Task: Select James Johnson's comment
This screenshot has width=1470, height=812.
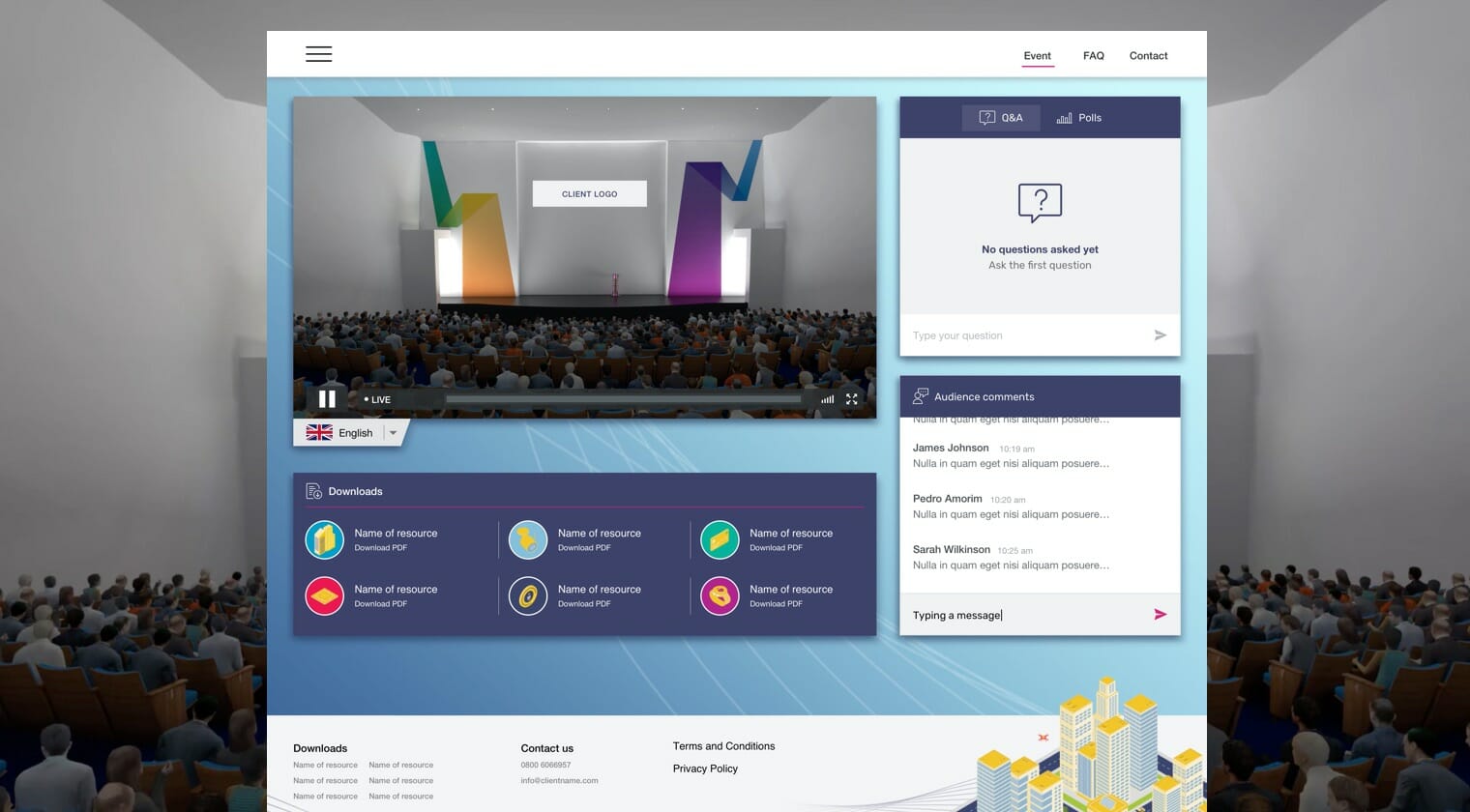Action: click(x=1012, y=455)
